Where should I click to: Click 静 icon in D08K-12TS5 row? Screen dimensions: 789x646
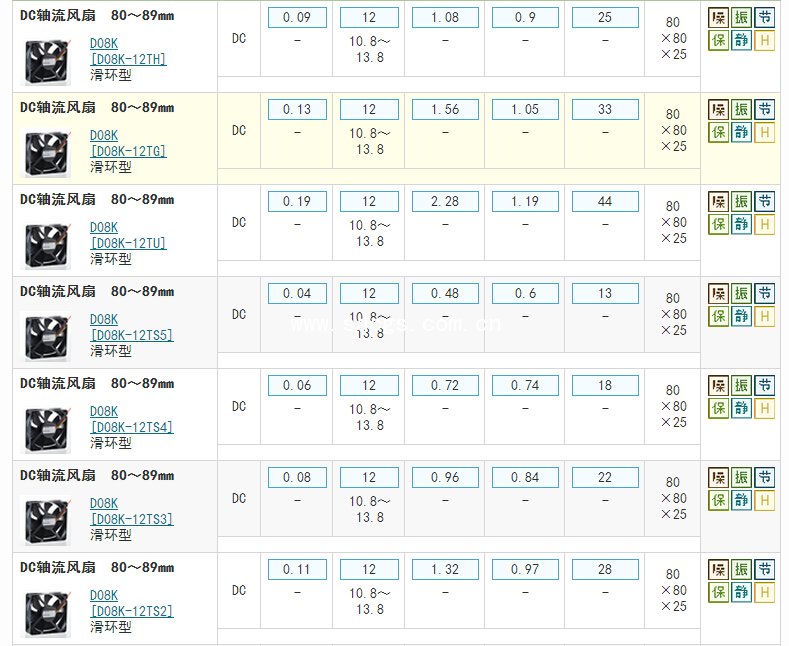(x=741, y=316)
